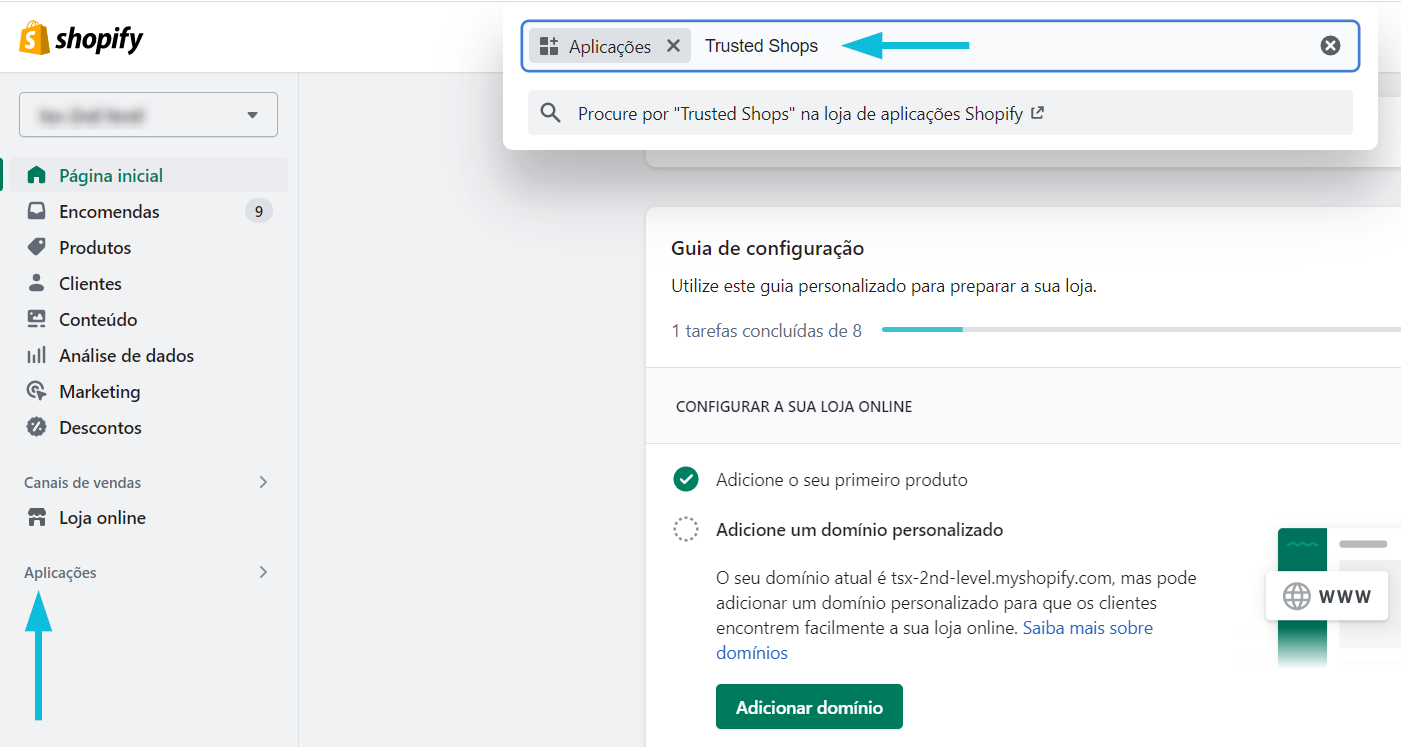Click the Conteúdo image icon
1401x747 pixels.
(x=36, y=319)
